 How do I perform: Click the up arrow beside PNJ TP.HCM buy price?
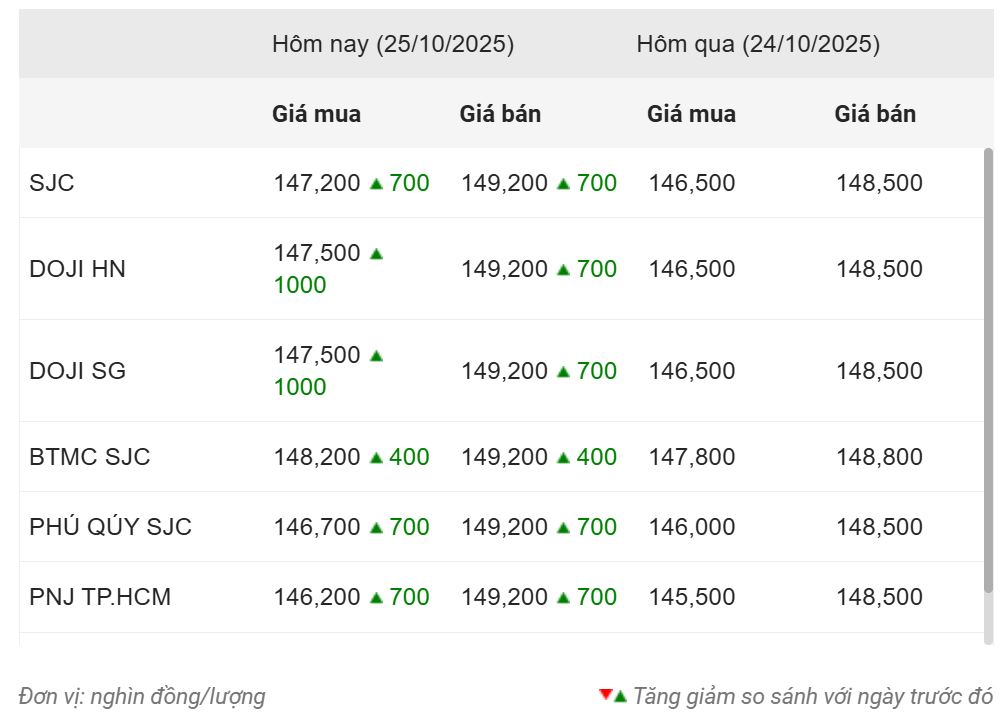click(x=376, y=598)
